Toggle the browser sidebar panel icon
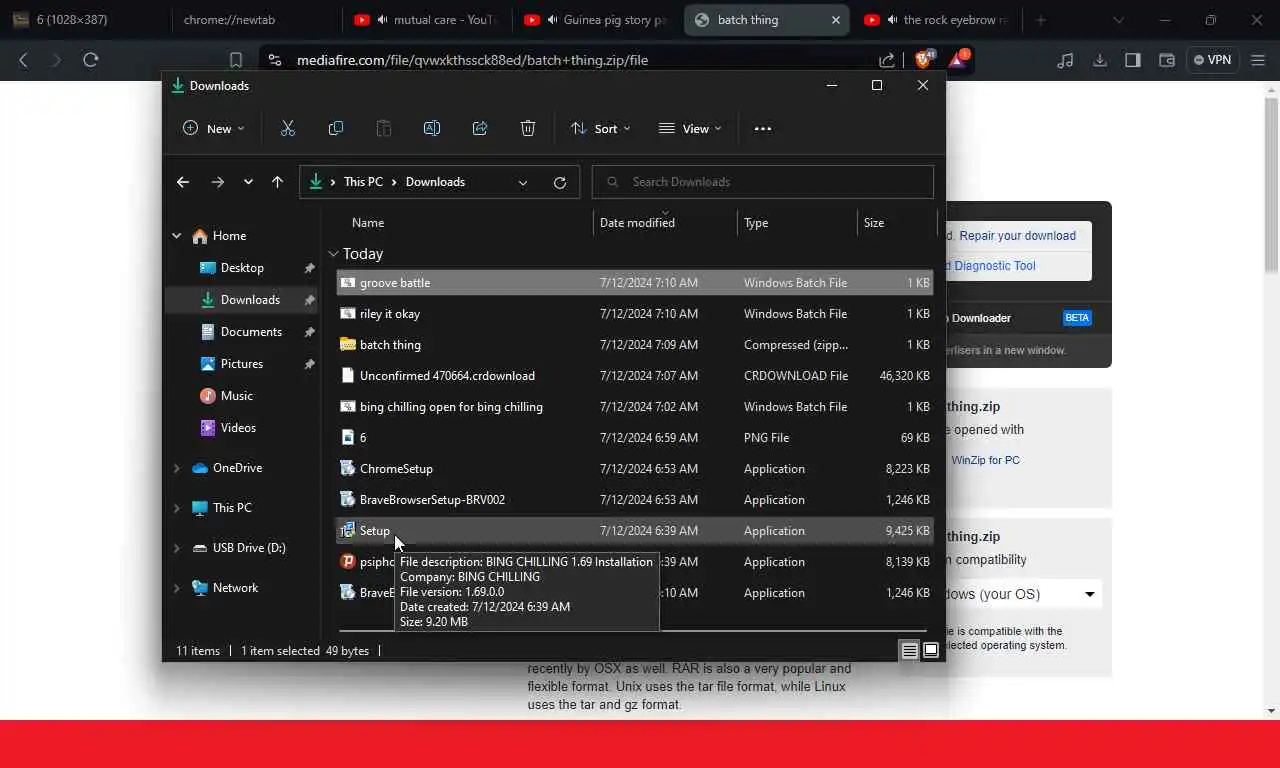 click(1133, 60)
